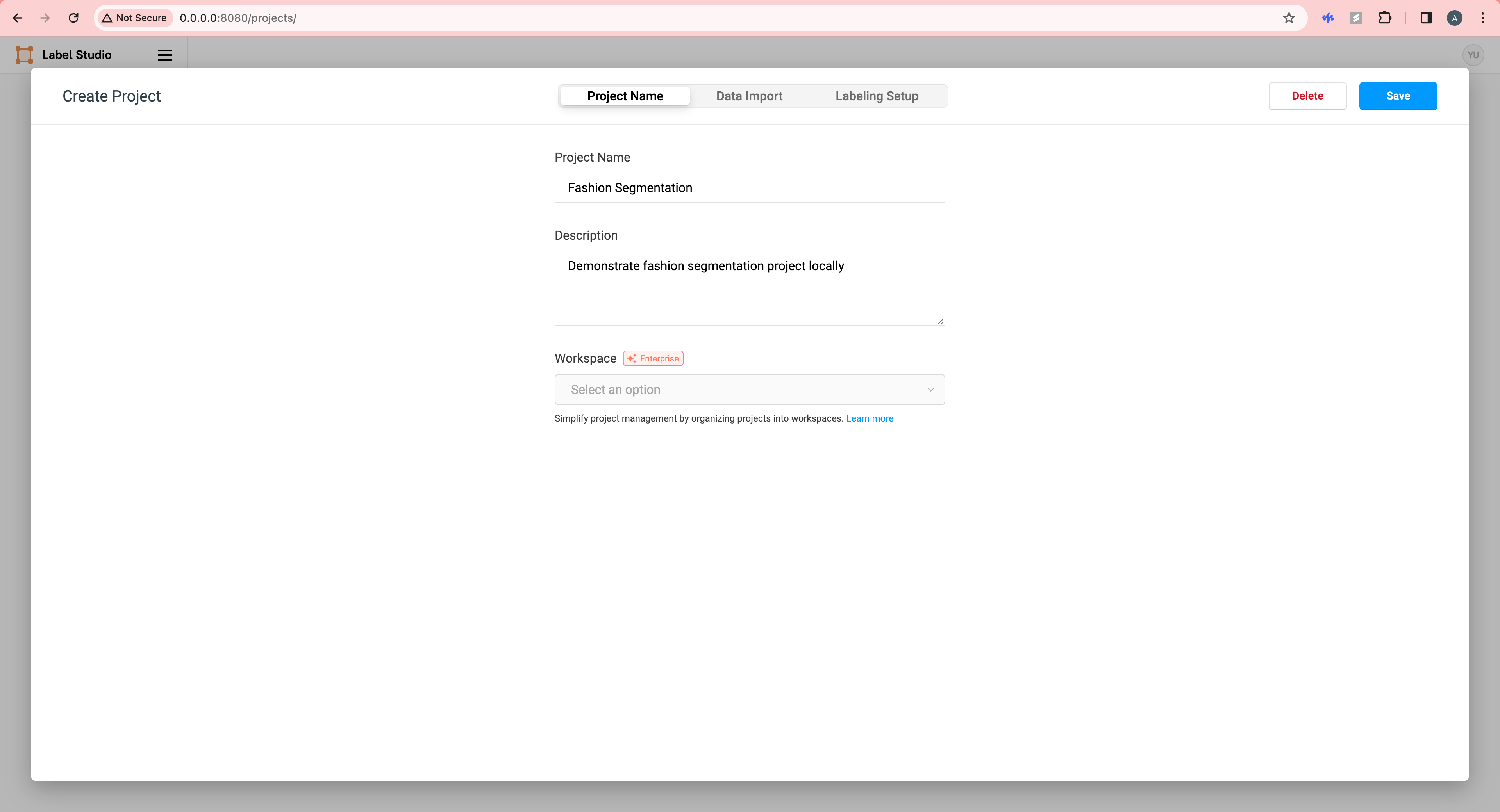This screenshot has width=1500, height=812.
Task: Click the Not Secure site info chip
Action: [x=134, y=18]
